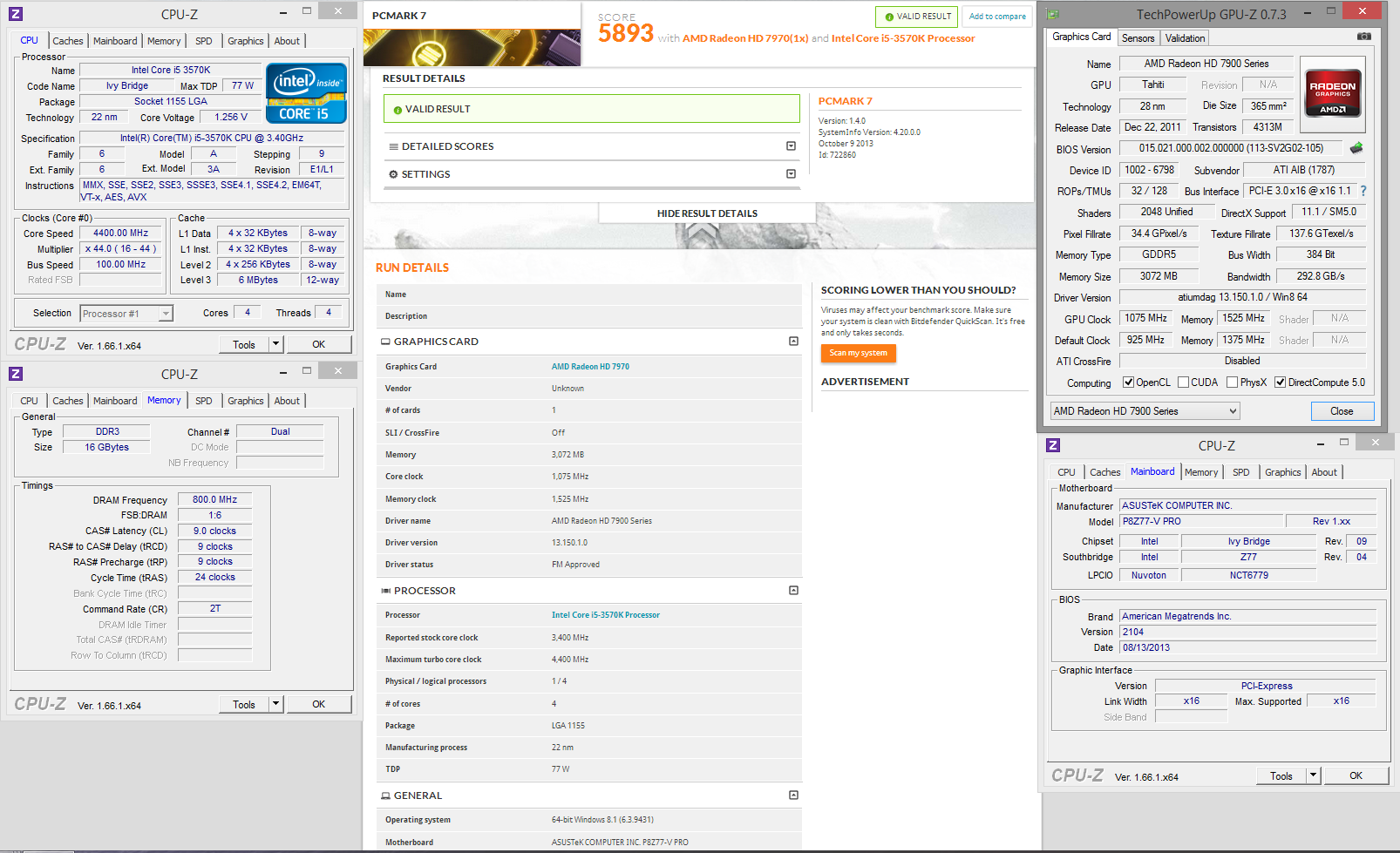Toggle the OpenCL checkbox
1400x853 pixels.
pyautogui.click(x=1128, y=382)
